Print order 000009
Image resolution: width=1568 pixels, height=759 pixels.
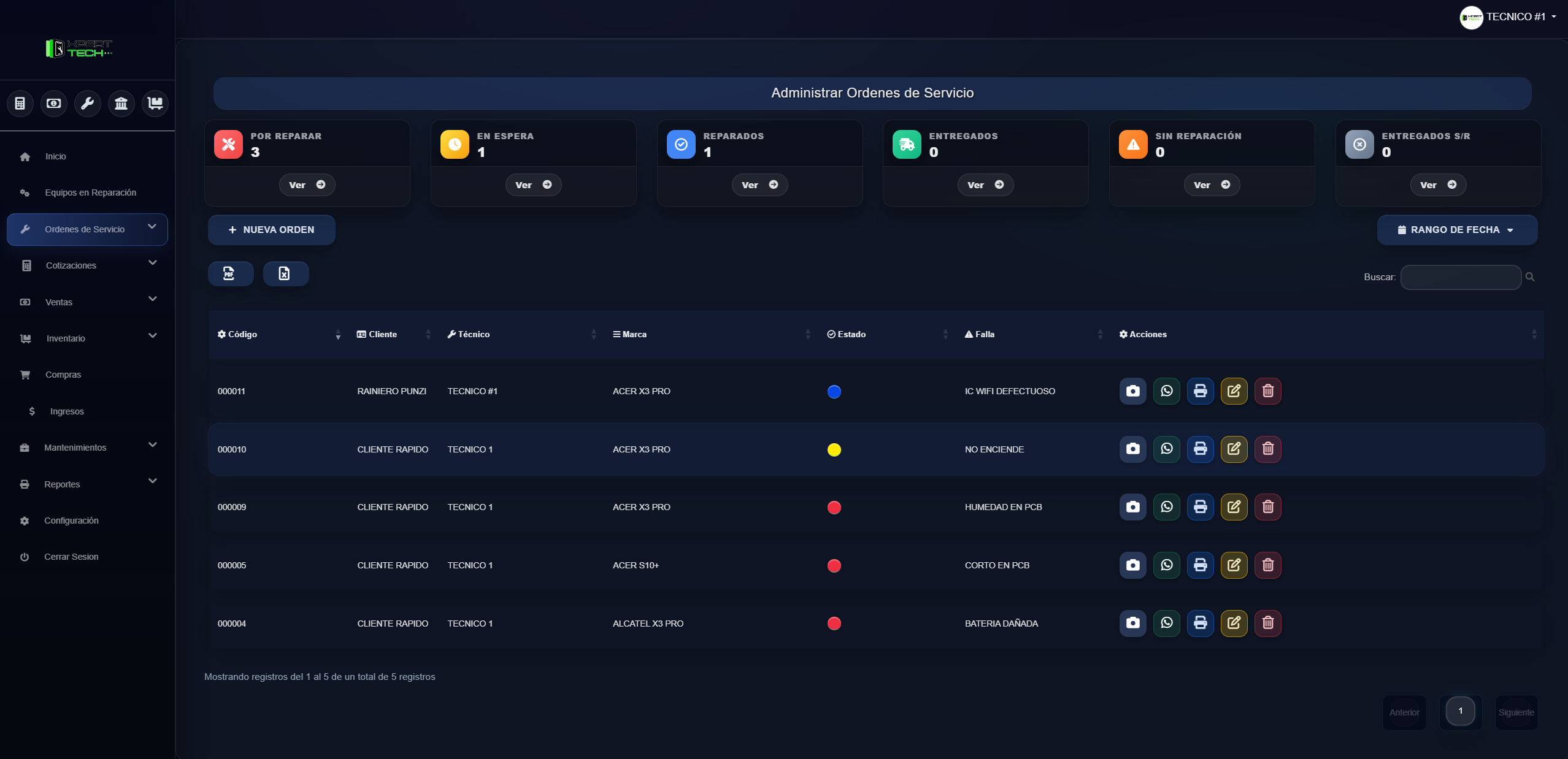[1200, 507]
